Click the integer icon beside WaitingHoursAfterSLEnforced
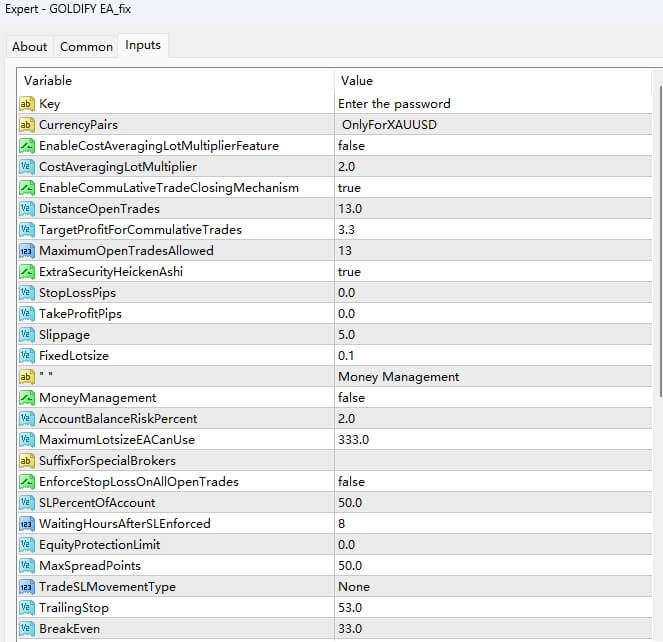Viewport: 663px width, 642px height. click(x=26, y=524)
